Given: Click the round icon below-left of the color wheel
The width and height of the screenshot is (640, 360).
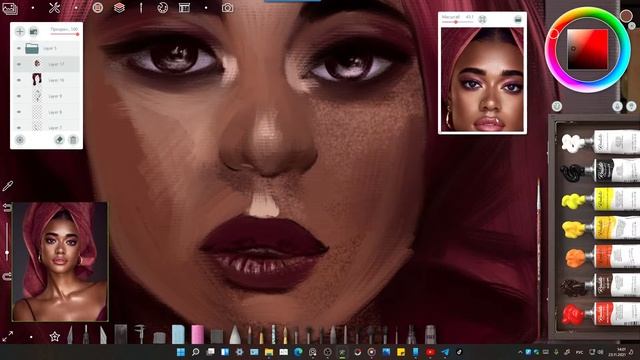Looking at the screenshot, I should pyautogui.click(x=557, y=106).
